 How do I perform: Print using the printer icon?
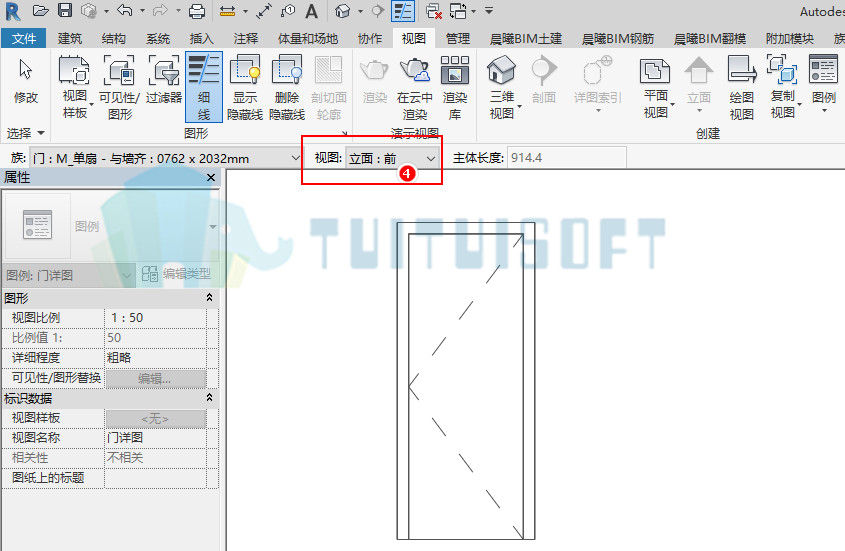197,11
